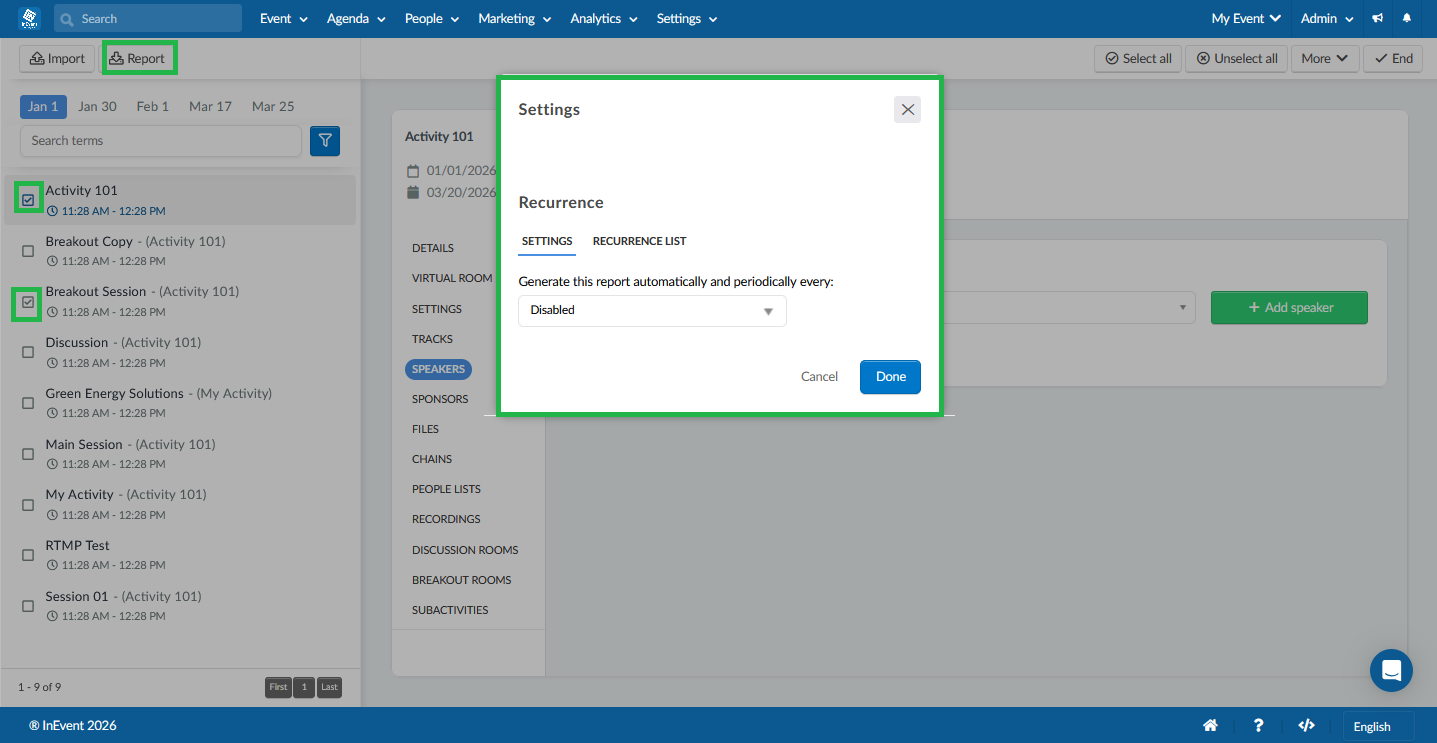The height and width of the screenshot is (743, 1437).
Task: Close the Settings dialog with X
Action: (907, 110)
